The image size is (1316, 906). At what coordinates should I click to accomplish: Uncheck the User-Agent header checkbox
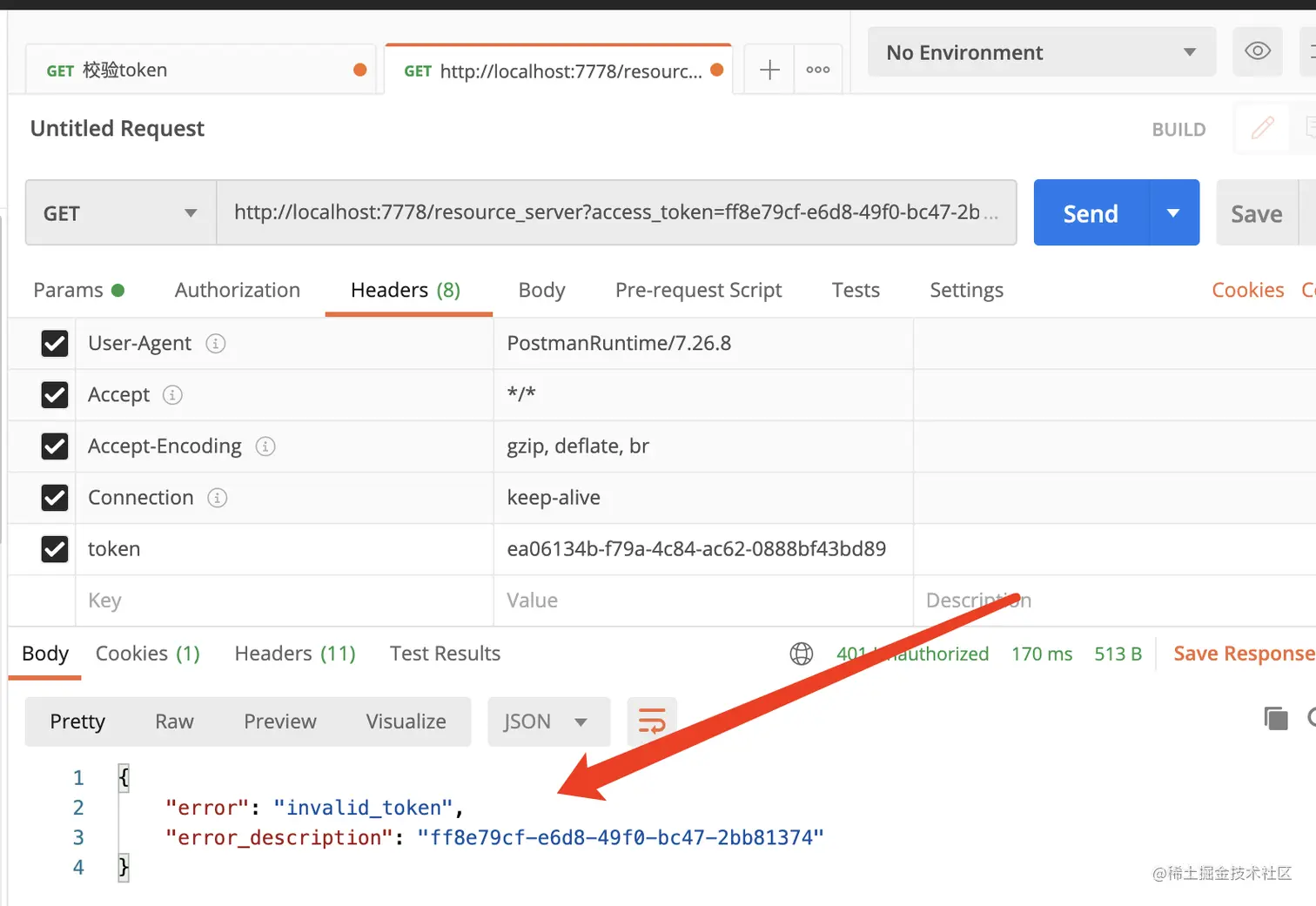(x=55, y=344)
